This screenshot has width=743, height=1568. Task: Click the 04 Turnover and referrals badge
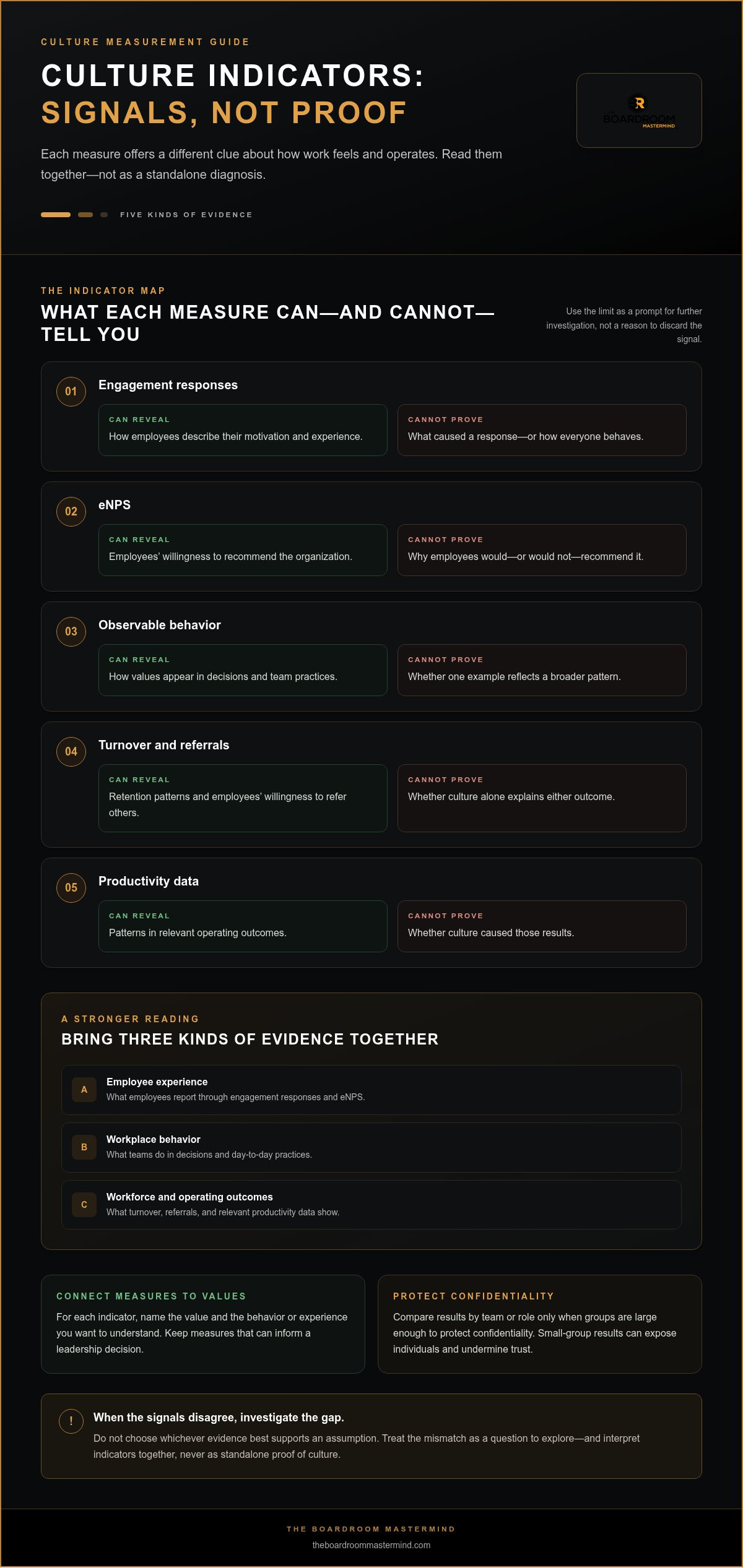pyautogui.click(x=71, y=752)
